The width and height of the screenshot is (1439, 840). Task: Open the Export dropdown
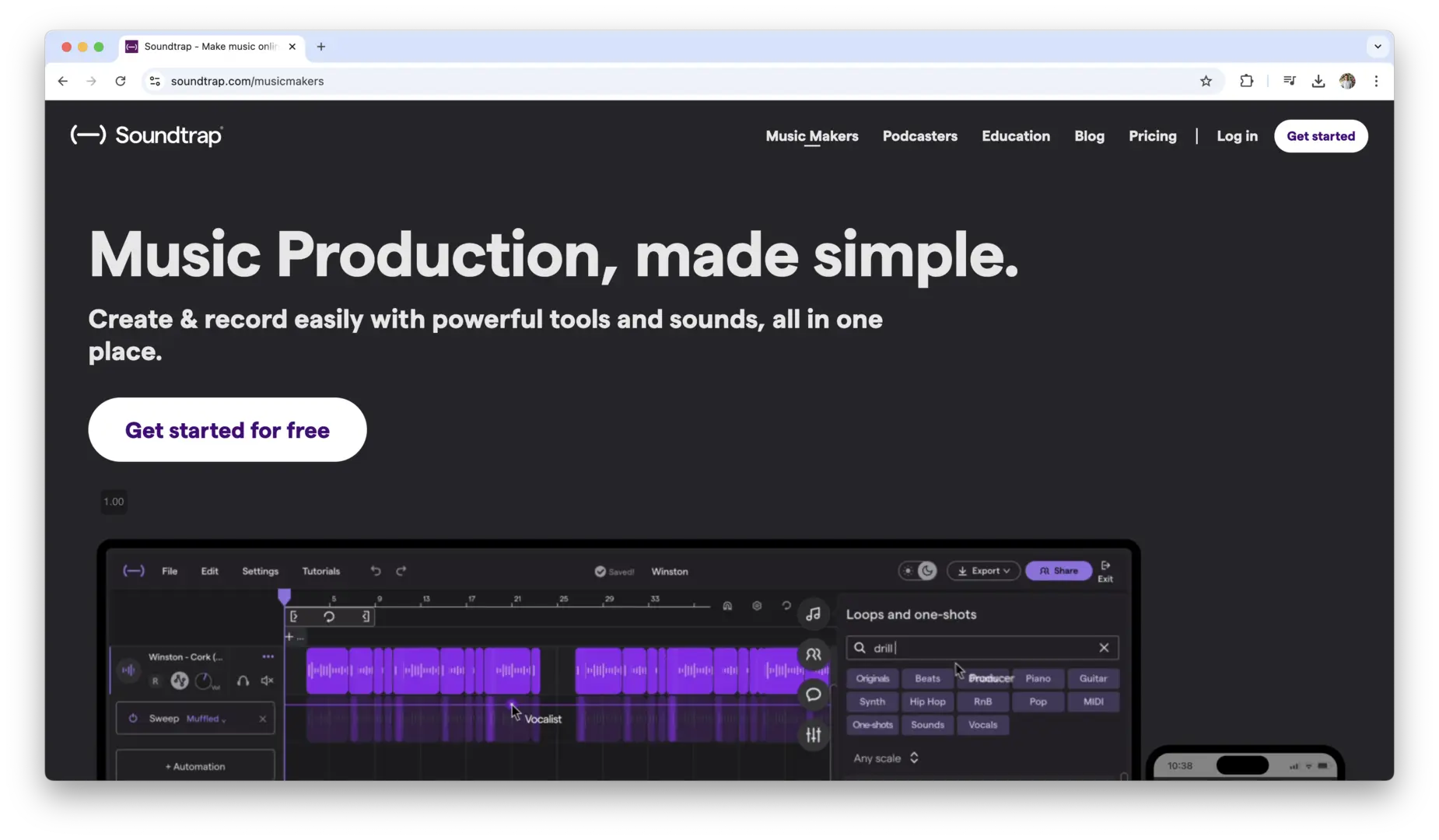click(x=984, y=571)
